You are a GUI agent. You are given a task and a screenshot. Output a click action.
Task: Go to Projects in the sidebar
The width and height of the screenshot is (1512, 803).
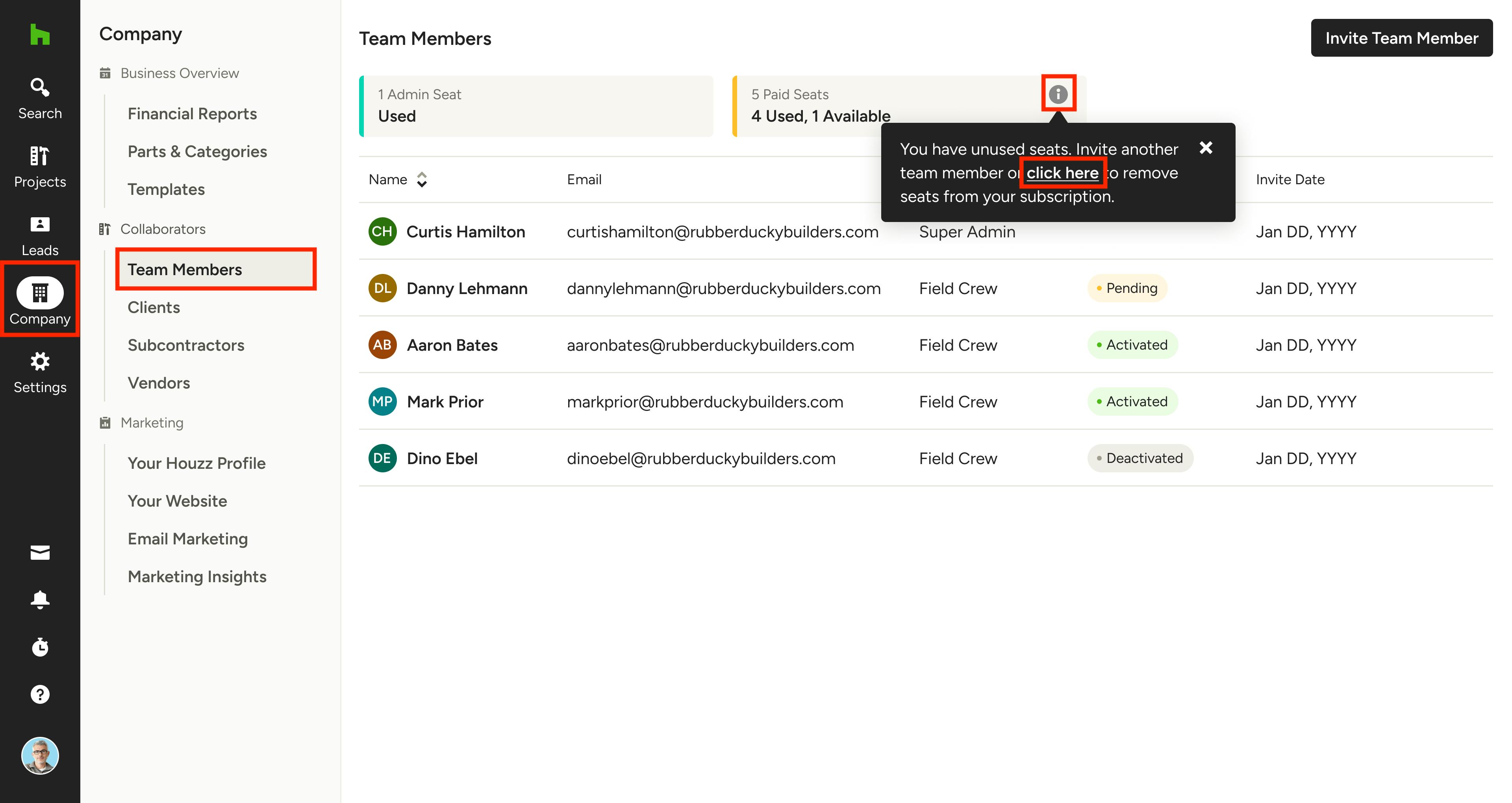[40, 167]
